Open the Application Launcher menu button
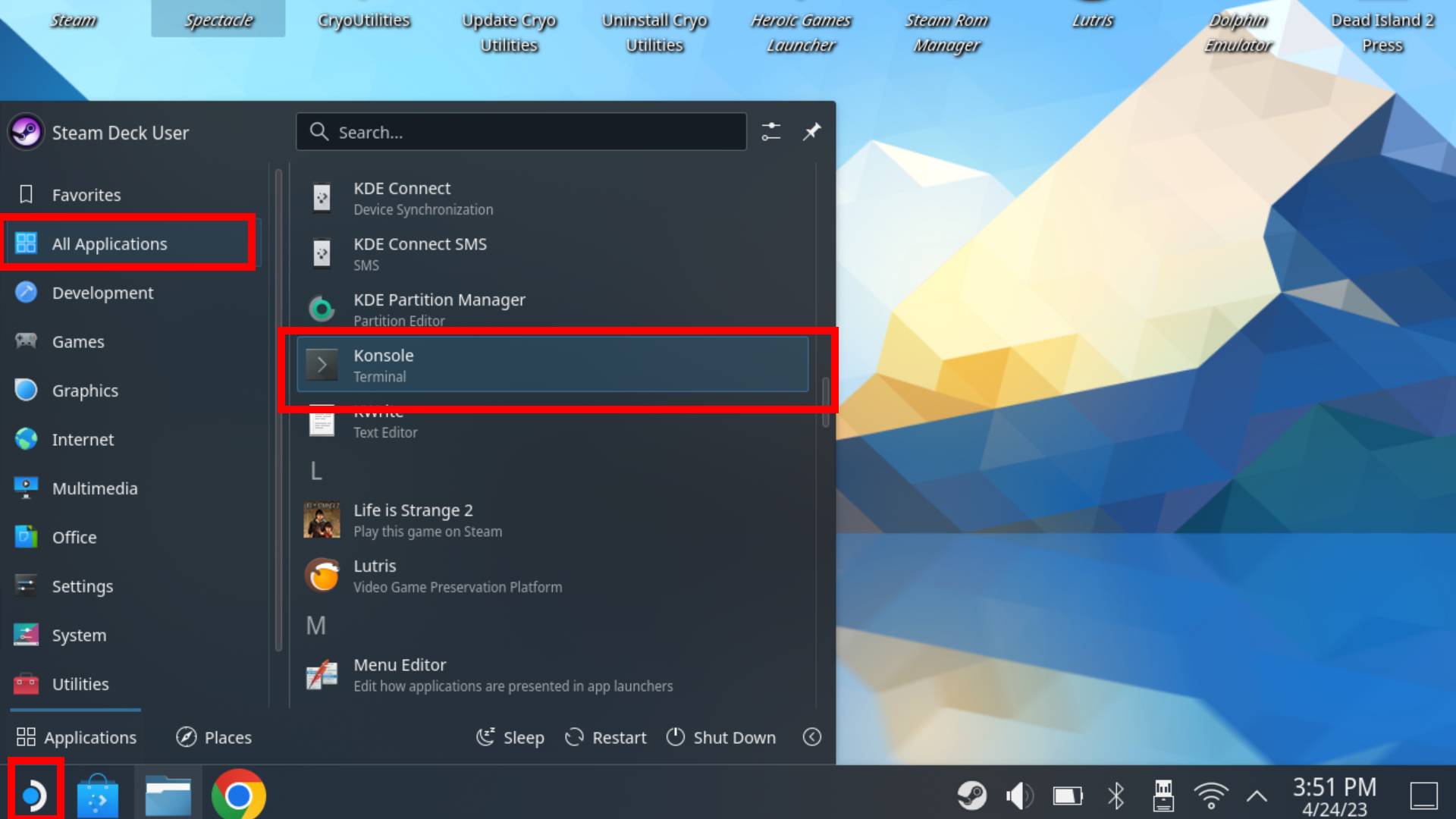 (33, 795)
